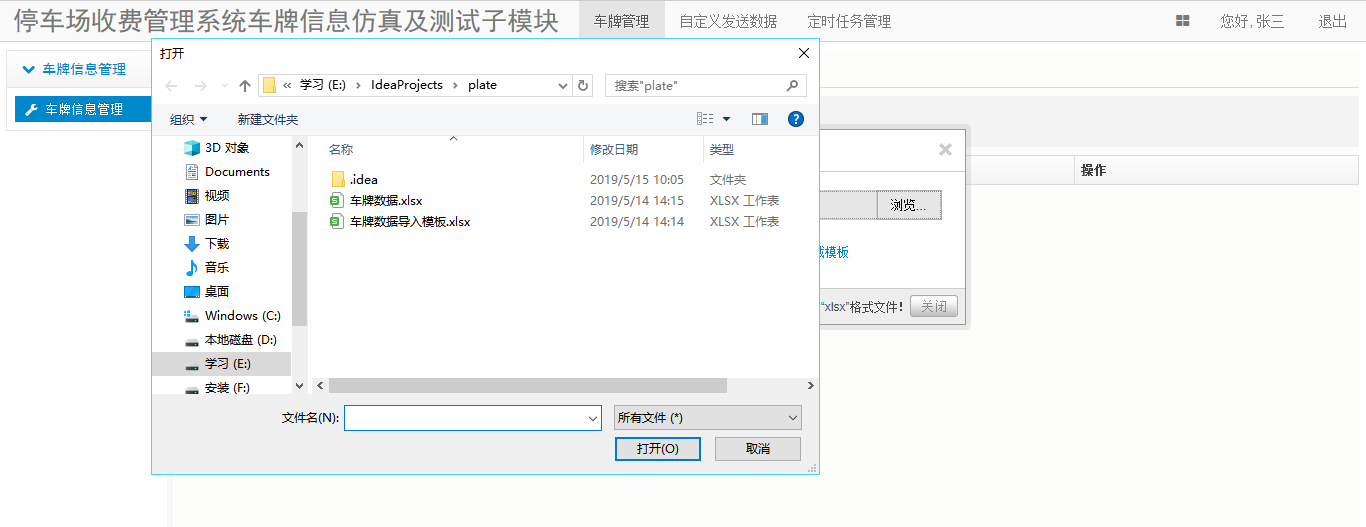Click 您好, 张三 user link
The width and height of the screenshot is (1366, 527).
[1252, 21]
